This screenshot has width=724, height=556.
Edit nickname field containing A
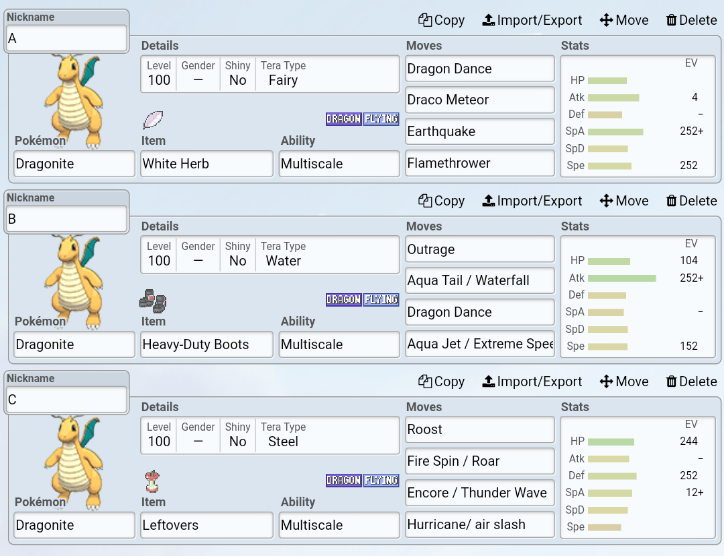point(66,38)
